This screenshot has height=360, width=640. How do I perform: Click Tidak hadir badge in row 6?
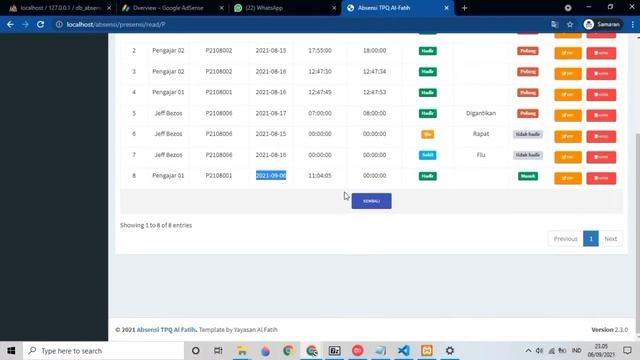[528, 134]
